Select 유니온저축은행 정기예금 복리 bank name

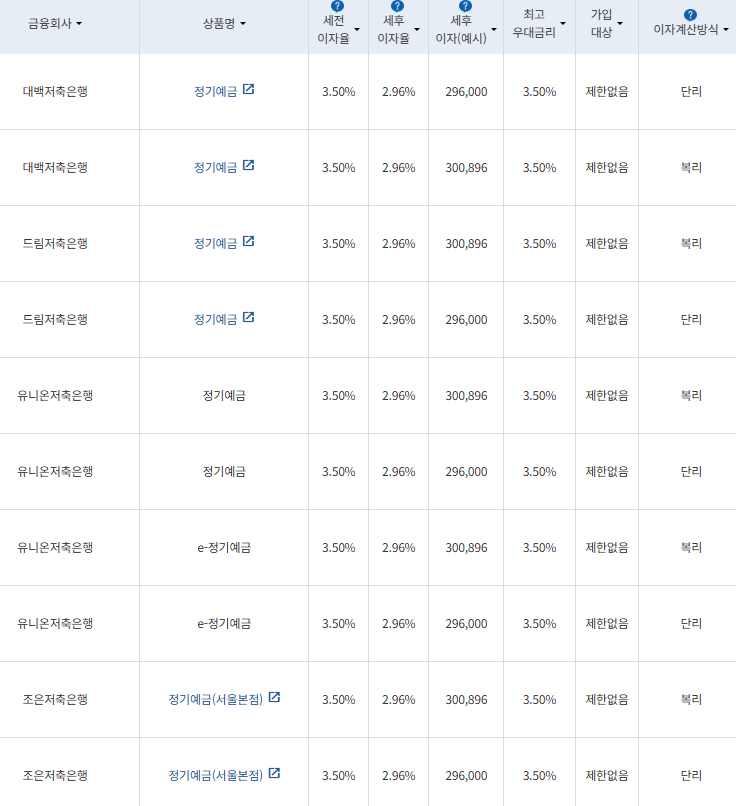[55, 396]
